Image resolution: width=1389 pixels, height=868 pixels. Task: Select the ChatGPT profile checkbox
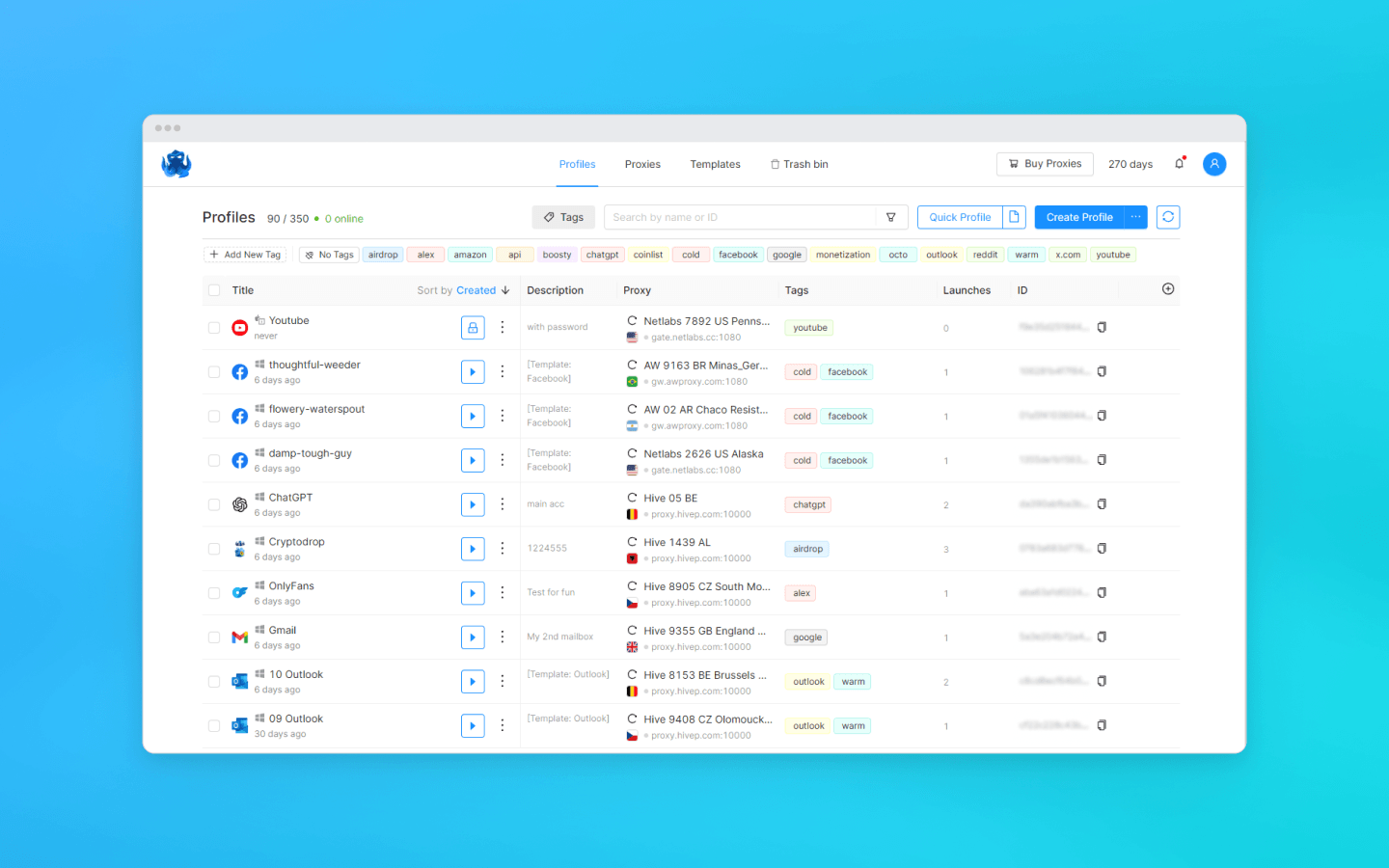[214, 504]
